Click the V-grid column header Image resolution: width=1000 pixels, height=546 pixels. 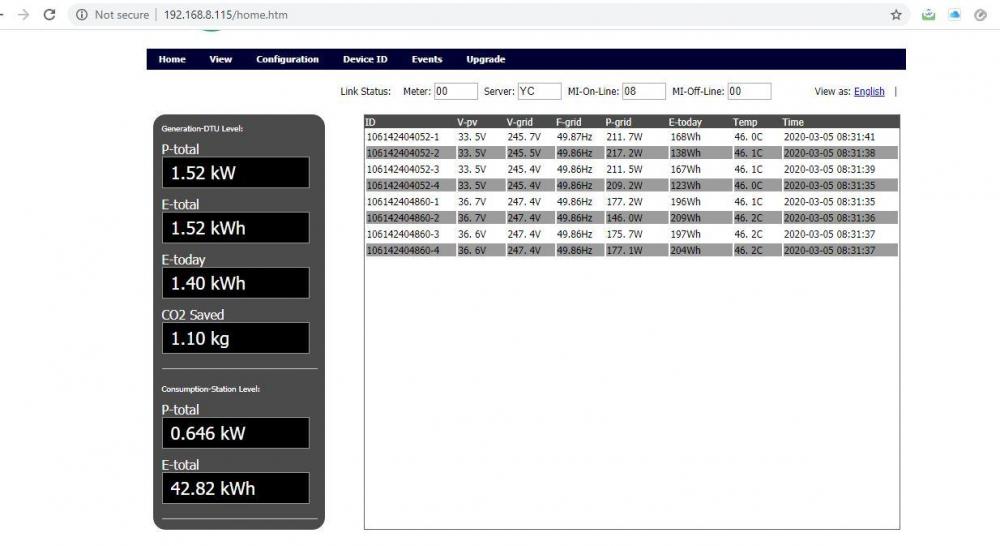point(519,122)
